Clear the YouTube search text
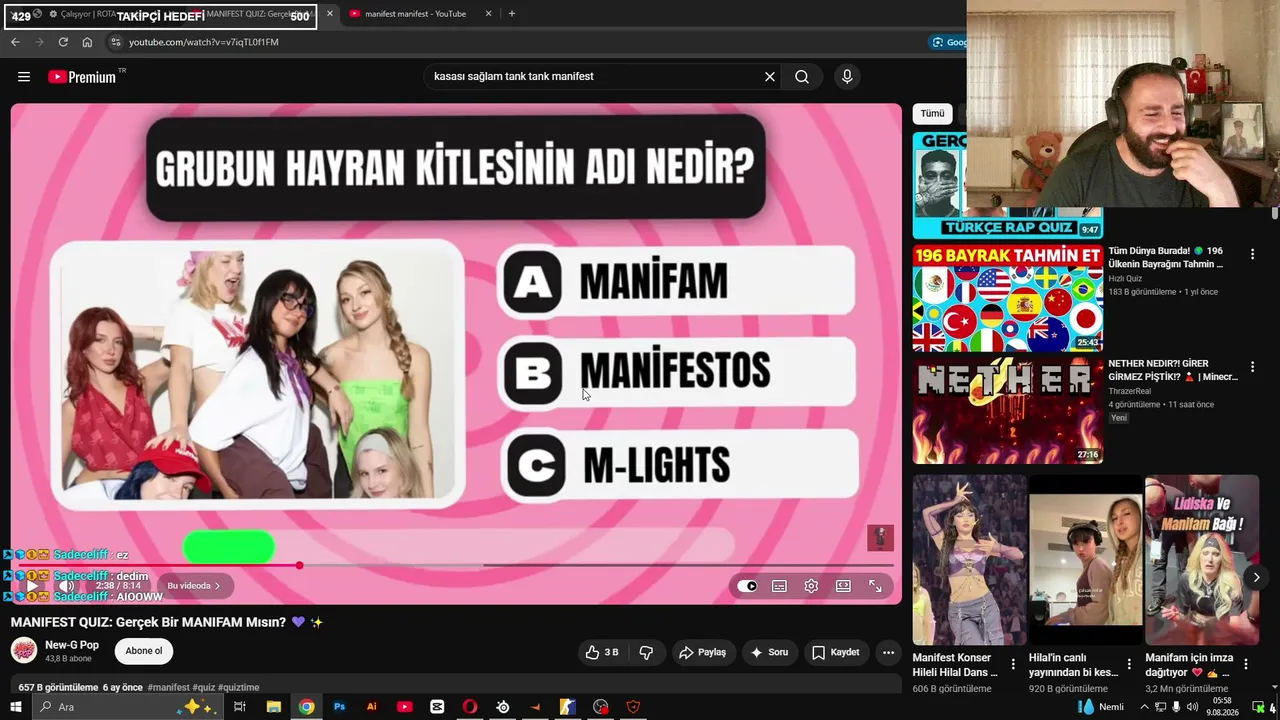 [x=770, y=77]
